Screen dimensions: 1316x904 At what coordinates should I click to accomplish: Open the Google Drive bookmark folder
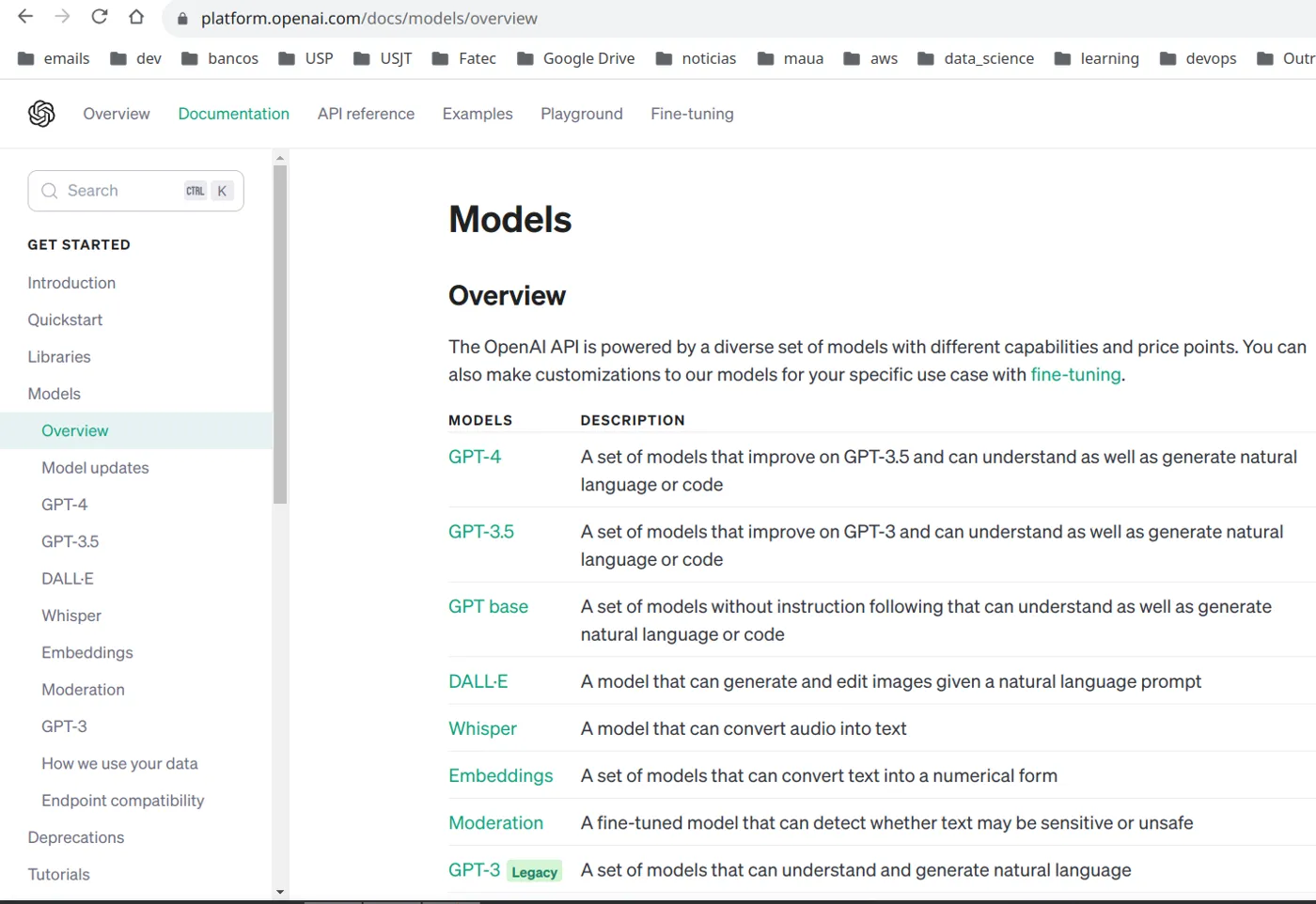575,58
